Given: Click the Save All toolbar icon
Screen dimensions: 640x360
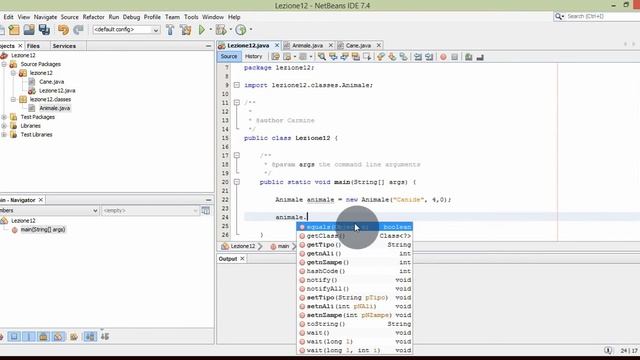Looking at the screenshot, I should [x=44, y=29].
